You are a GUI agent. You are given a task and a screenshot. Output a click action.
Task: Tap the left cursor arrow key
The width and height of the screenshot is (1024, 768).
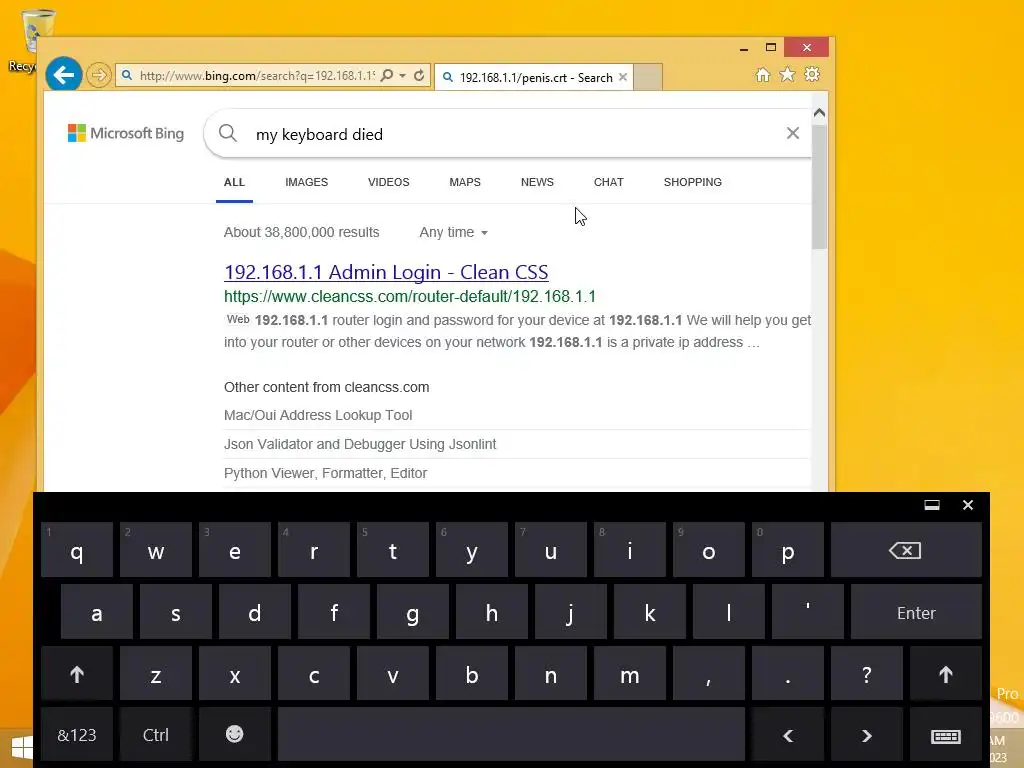pos(788,735)
